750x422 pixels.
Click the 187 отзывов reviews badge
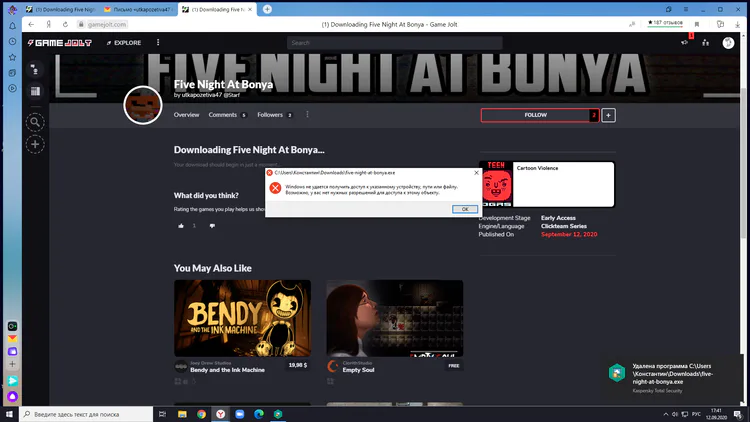[x=665, y=23]
